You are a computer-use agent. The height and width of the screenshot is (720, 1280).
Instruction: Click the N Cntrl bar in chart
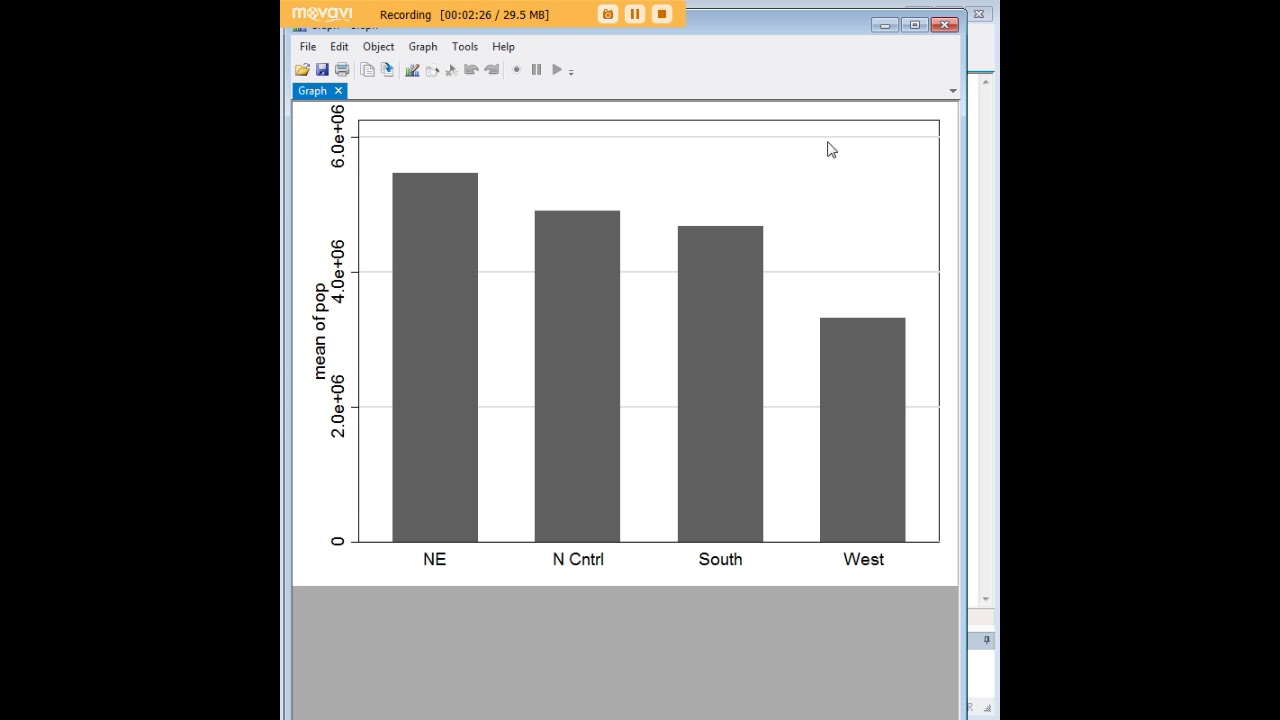point(577,376)
